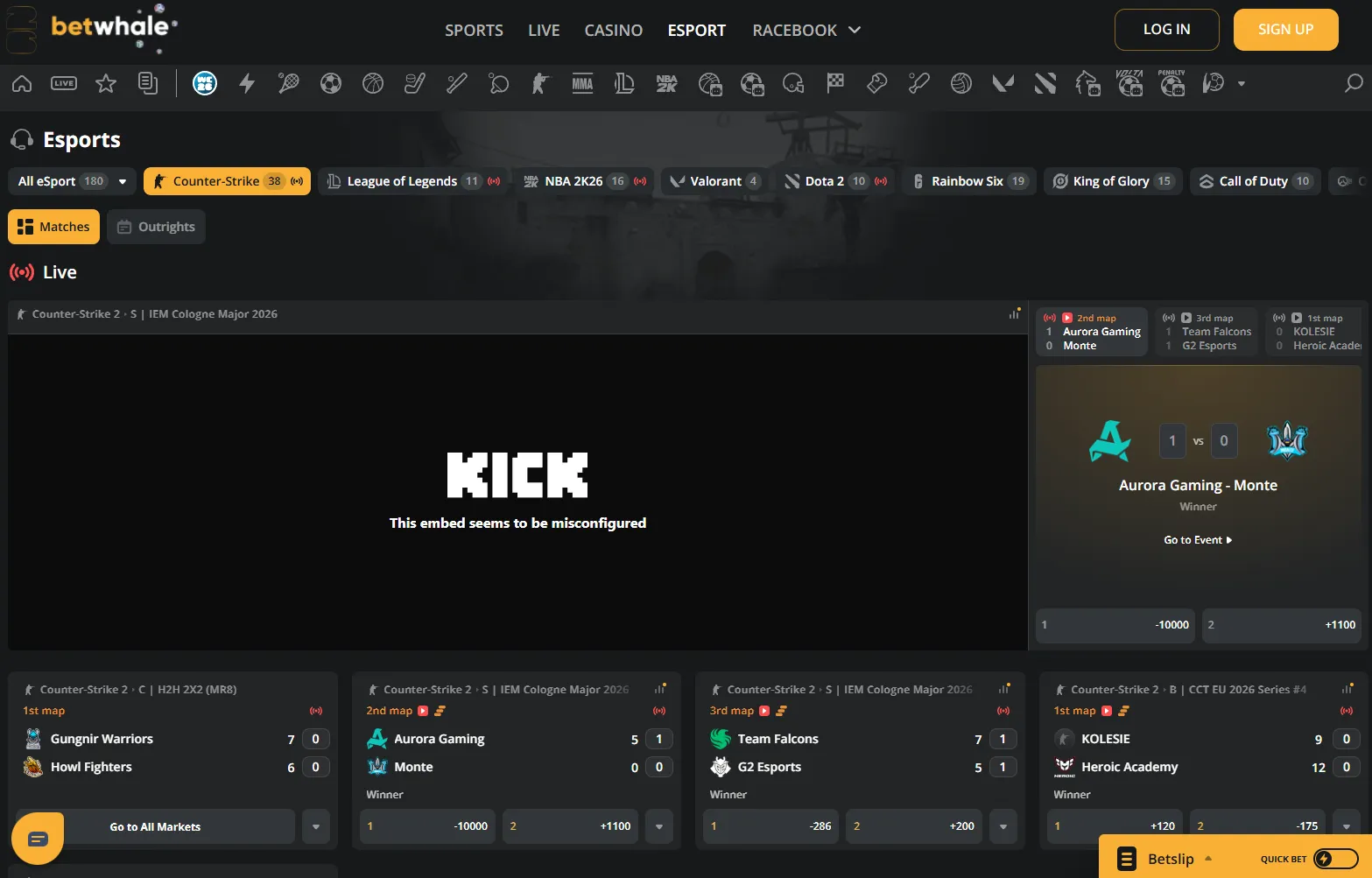
Task: Expand markets arrow on KOLESIE card
Action: tap(1347, 826)
